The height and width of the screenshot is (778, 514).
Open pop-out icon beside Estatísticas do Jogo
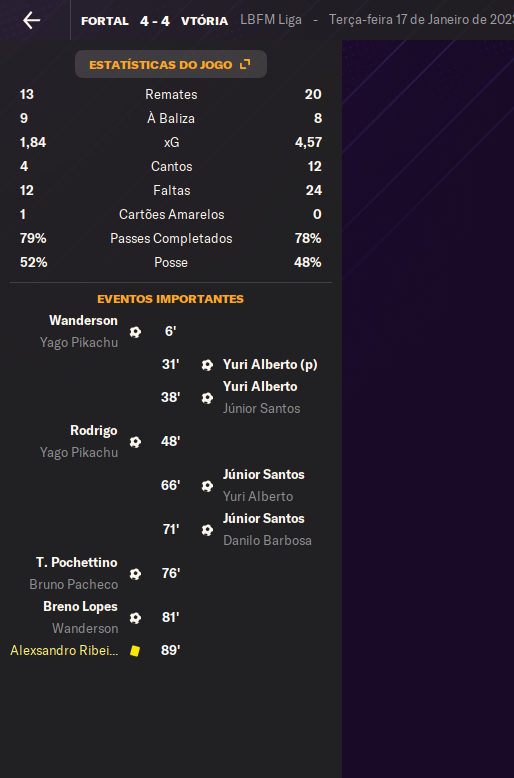(x=245, y=64)
